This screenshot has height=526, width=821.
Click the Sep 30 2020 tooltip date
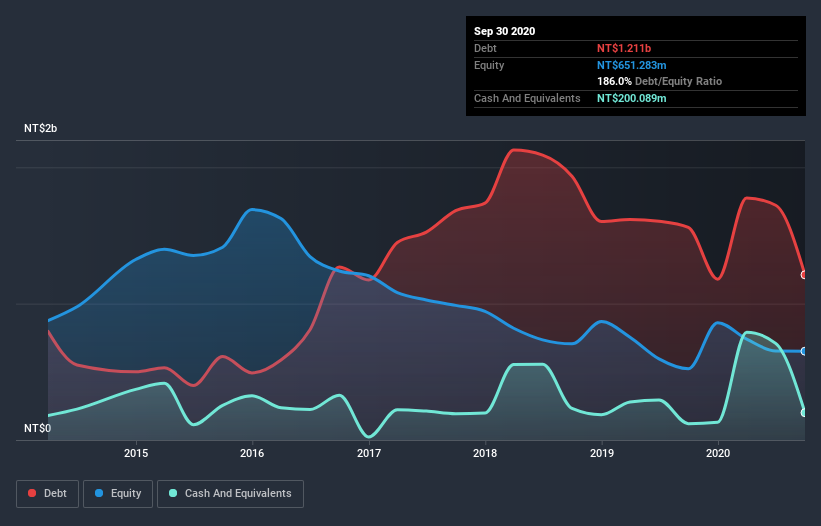(x=504, y=31)
